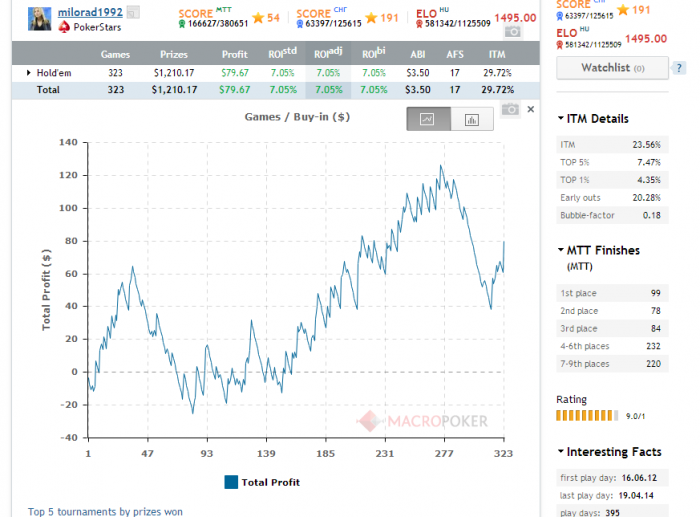Click the MTT score orange star icon

click(258, 18)
